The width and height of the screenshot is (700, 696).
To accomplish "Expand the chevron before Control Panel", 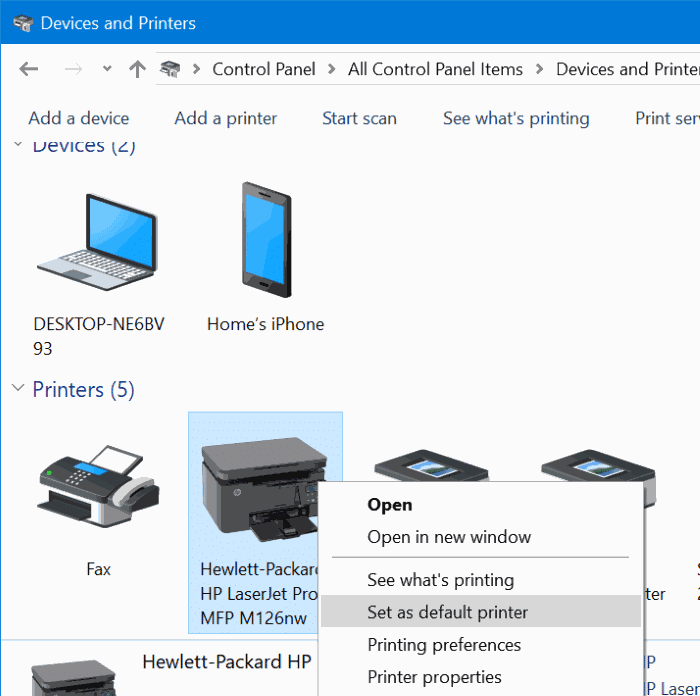I will tap(196, 69).
